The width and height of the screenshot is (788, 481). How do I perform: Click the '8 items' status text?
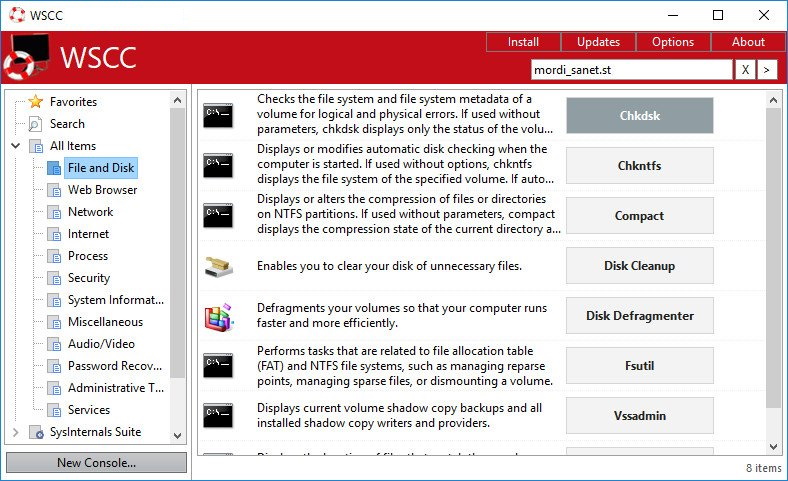763,468
